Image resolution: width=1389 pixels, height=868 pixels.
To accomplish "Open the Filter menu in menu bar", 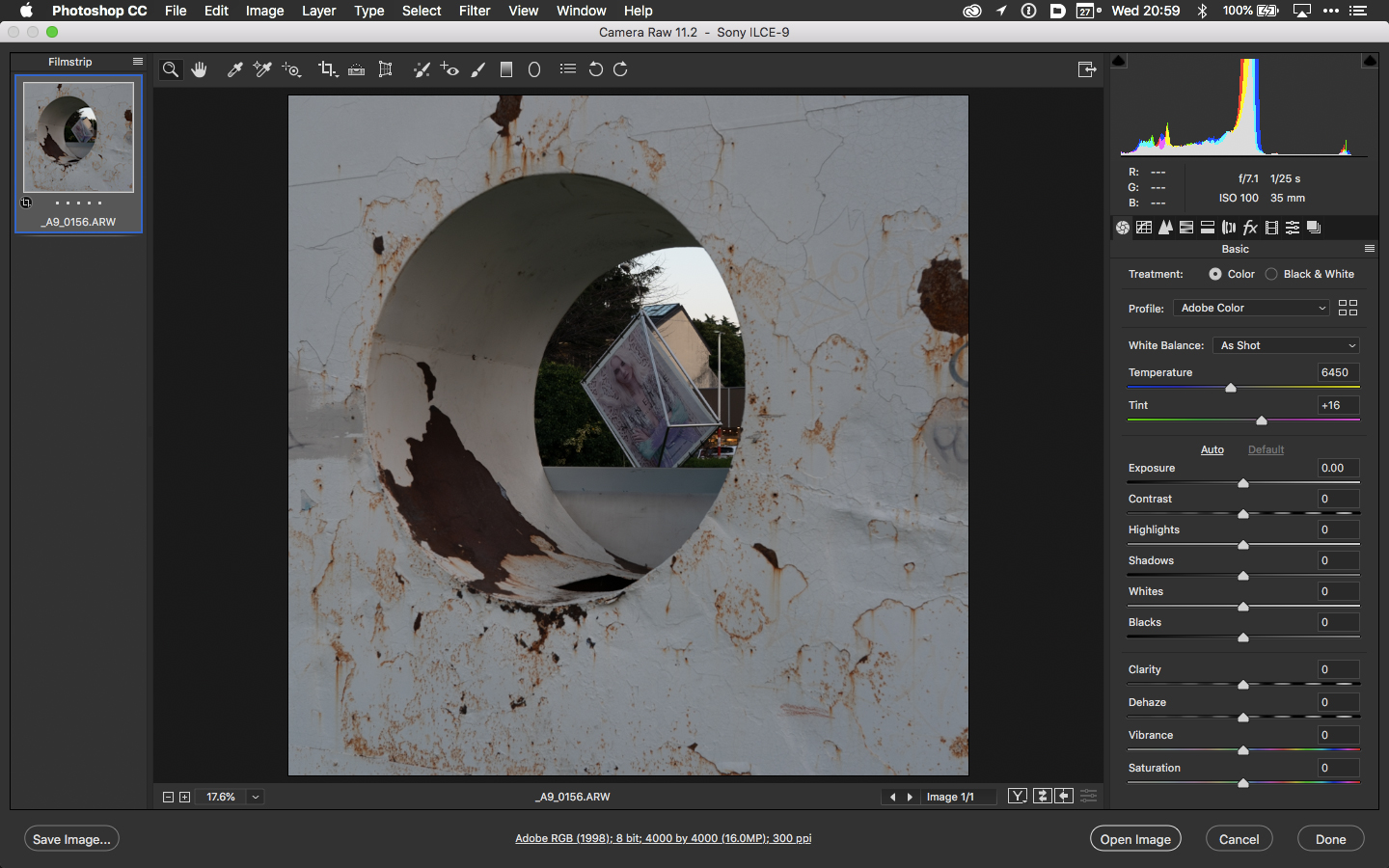I will 474,11.
